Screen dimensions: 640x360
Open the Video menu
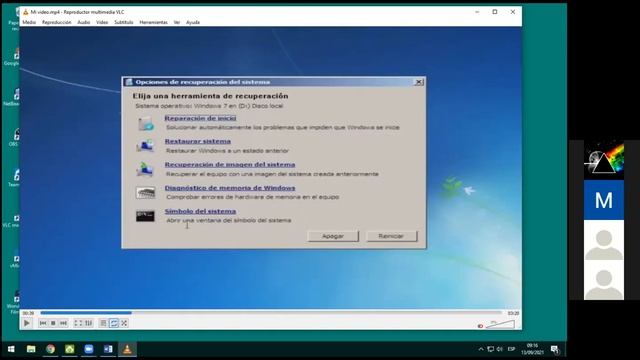click(x=102, y=22)
